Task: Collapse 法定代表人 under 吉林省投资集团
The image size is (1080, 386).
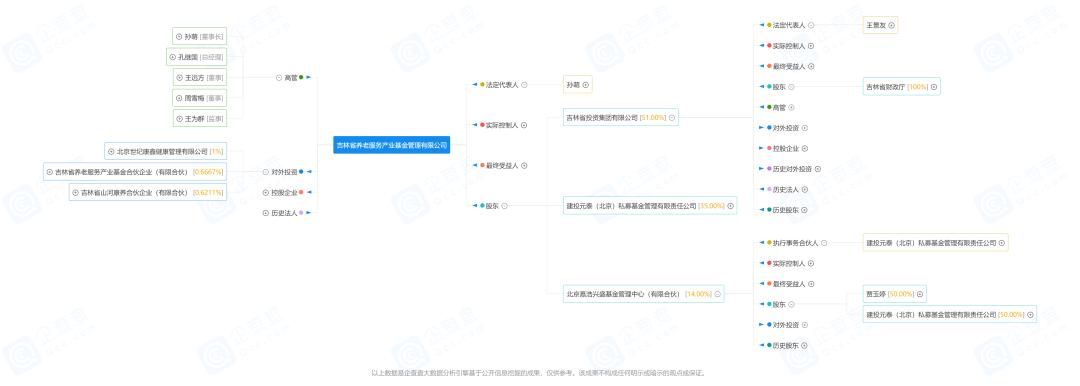Action: 811,25
